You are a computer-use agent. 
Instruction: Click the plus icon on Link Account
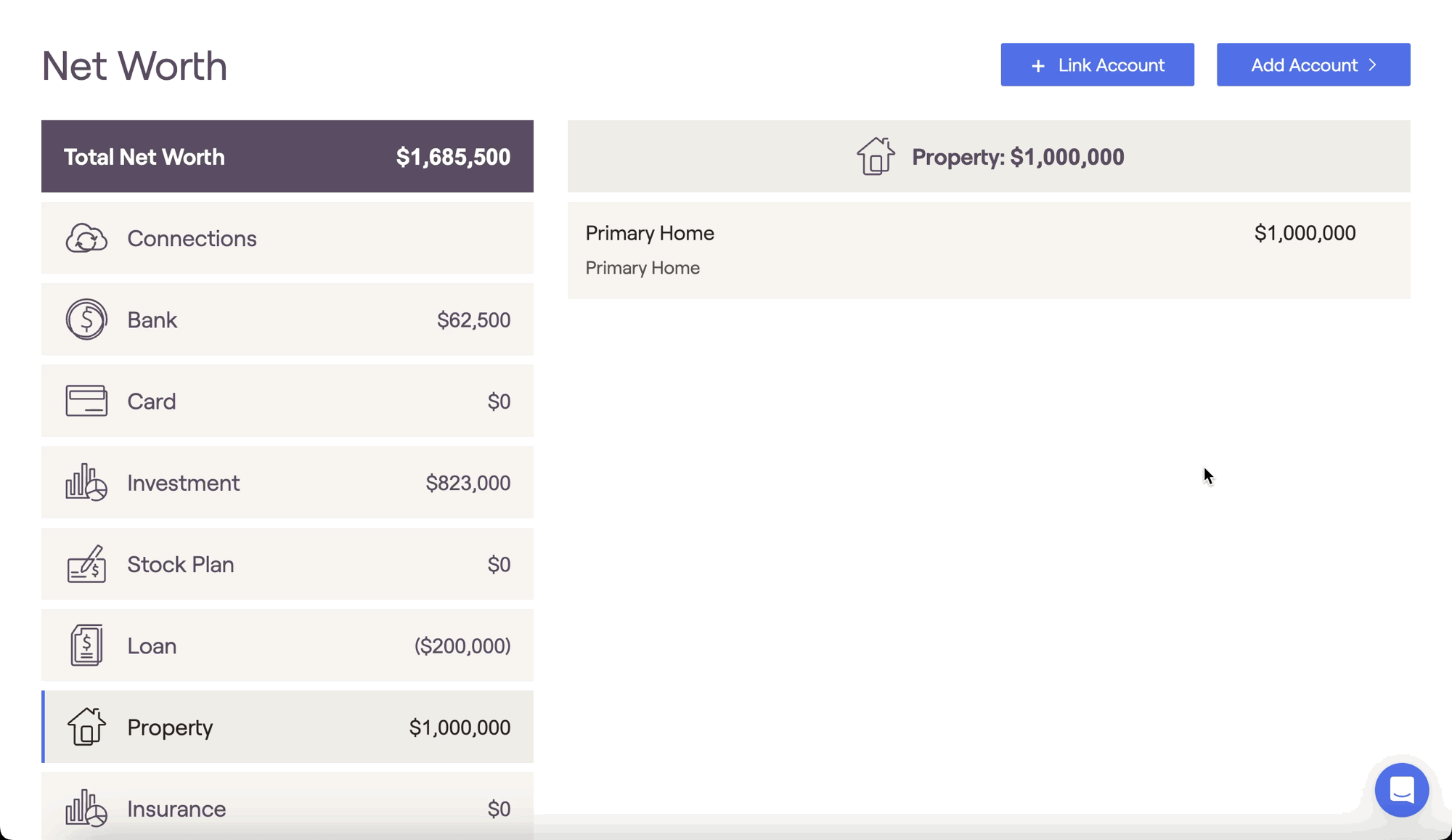[1038, 66]
